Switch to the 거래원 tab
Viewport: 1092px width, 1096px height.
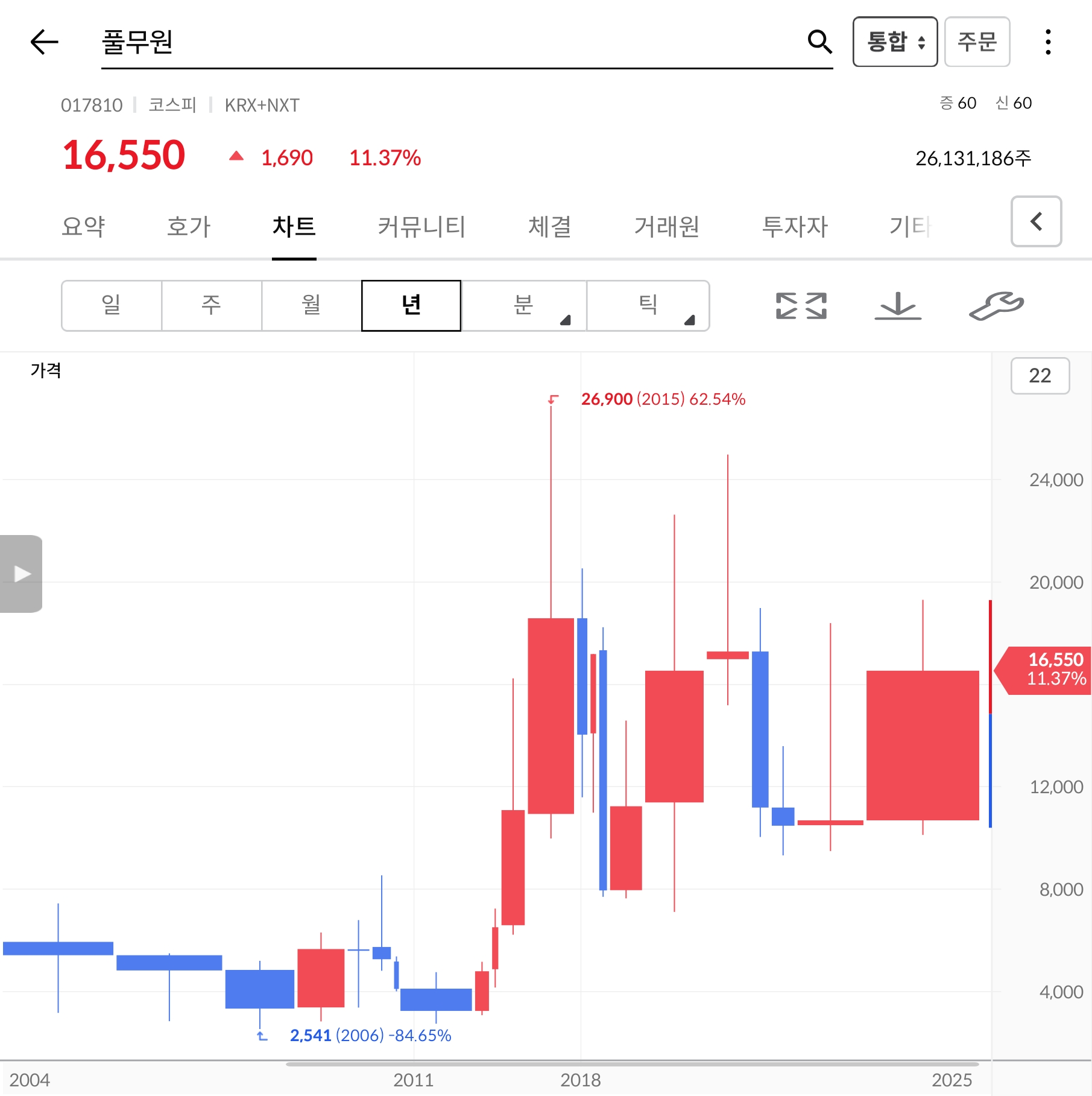coord(667,227)
